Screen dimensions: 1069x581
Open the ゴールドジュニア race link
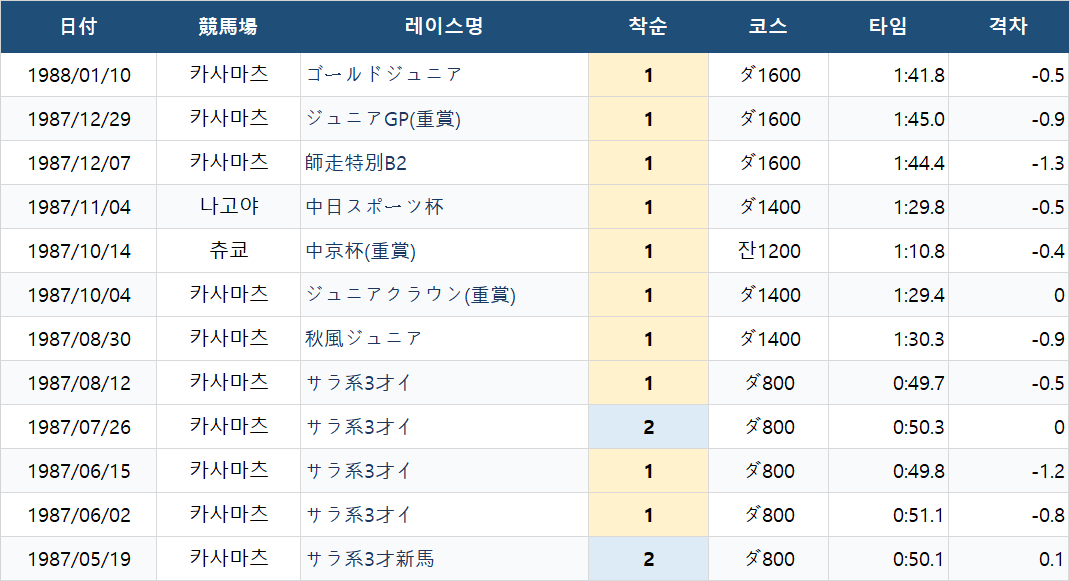(x=384, y=74)
